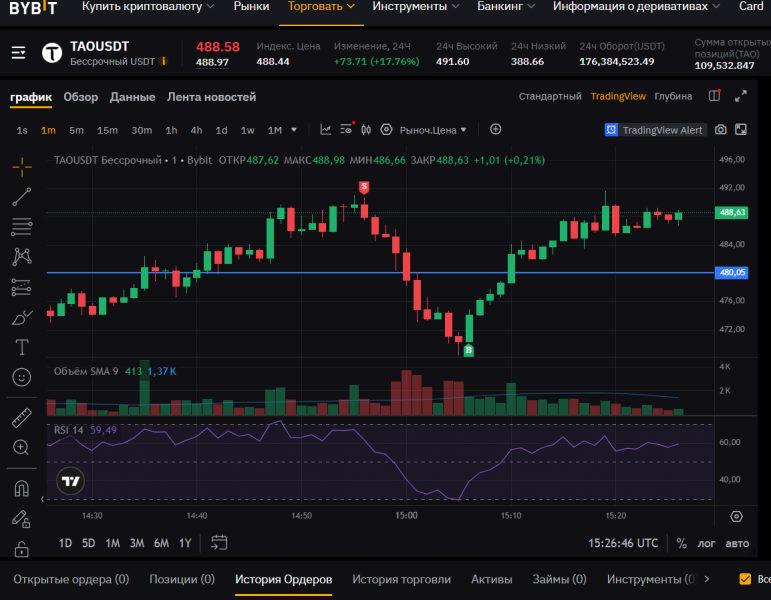Select the brush drawing tool

(22, 318)
